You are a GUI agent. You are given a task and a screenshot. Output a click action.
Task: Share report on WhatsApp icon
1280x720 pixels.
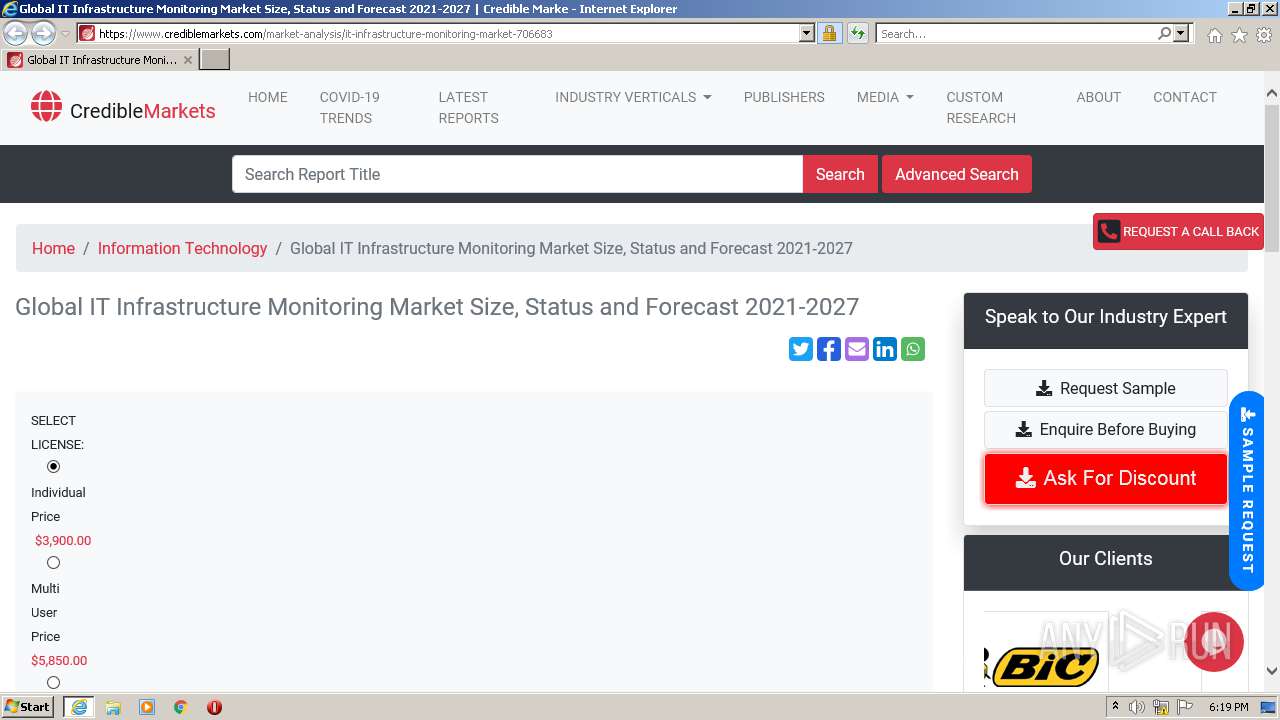coord(913,349)
